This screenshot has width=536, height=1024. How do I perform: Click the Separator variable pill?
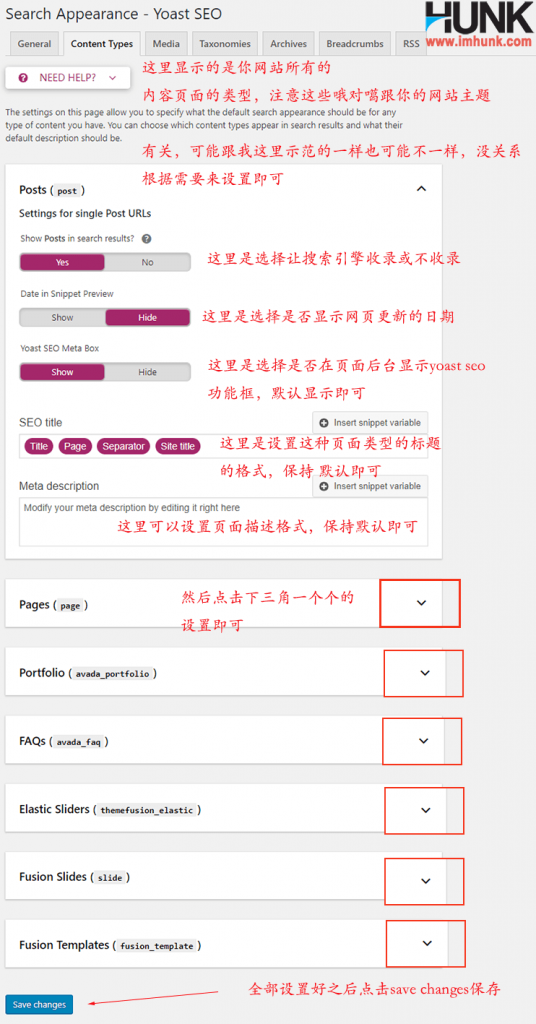tap(123, 447)
